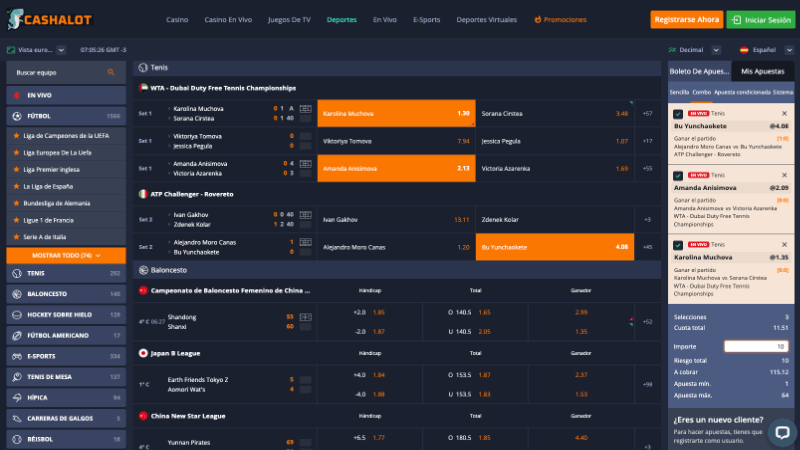The width and height of the screenshot is (800, 450).
Task: Open Japan B League link
Action: point(175,353)
